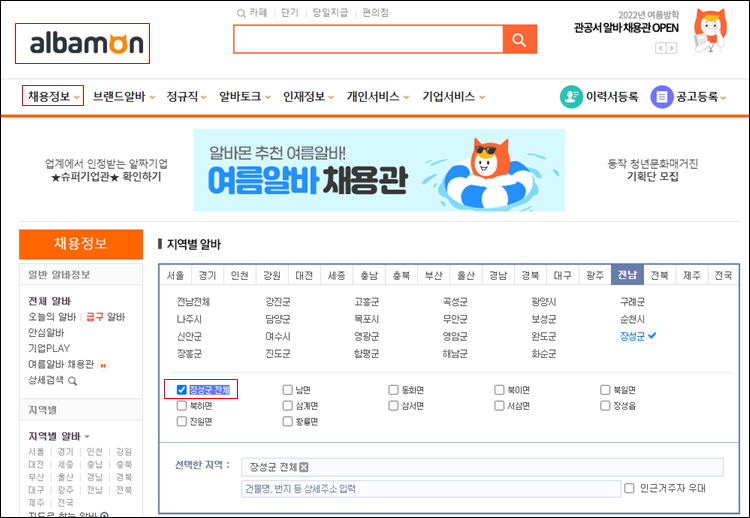Screen dimensions: 750x518
Task: Select 전남전체 district link
Action: pos(193,302)
